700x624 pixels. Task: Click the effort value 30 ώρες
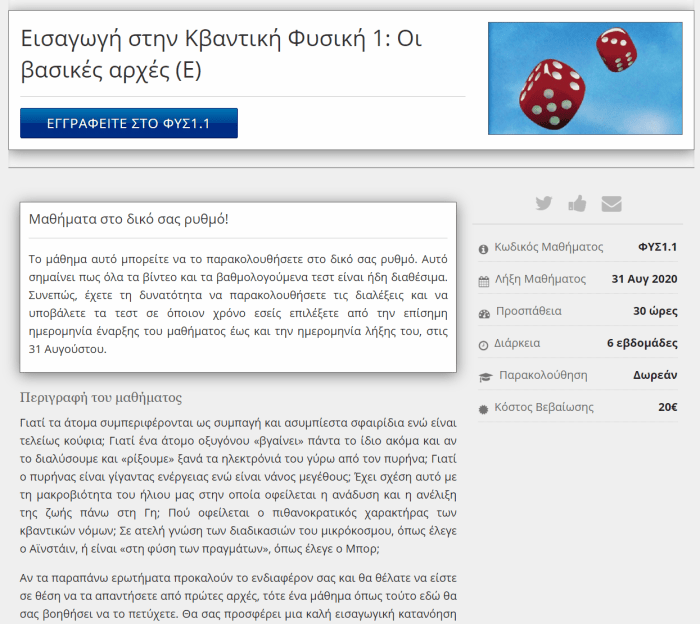pos(655,311)
